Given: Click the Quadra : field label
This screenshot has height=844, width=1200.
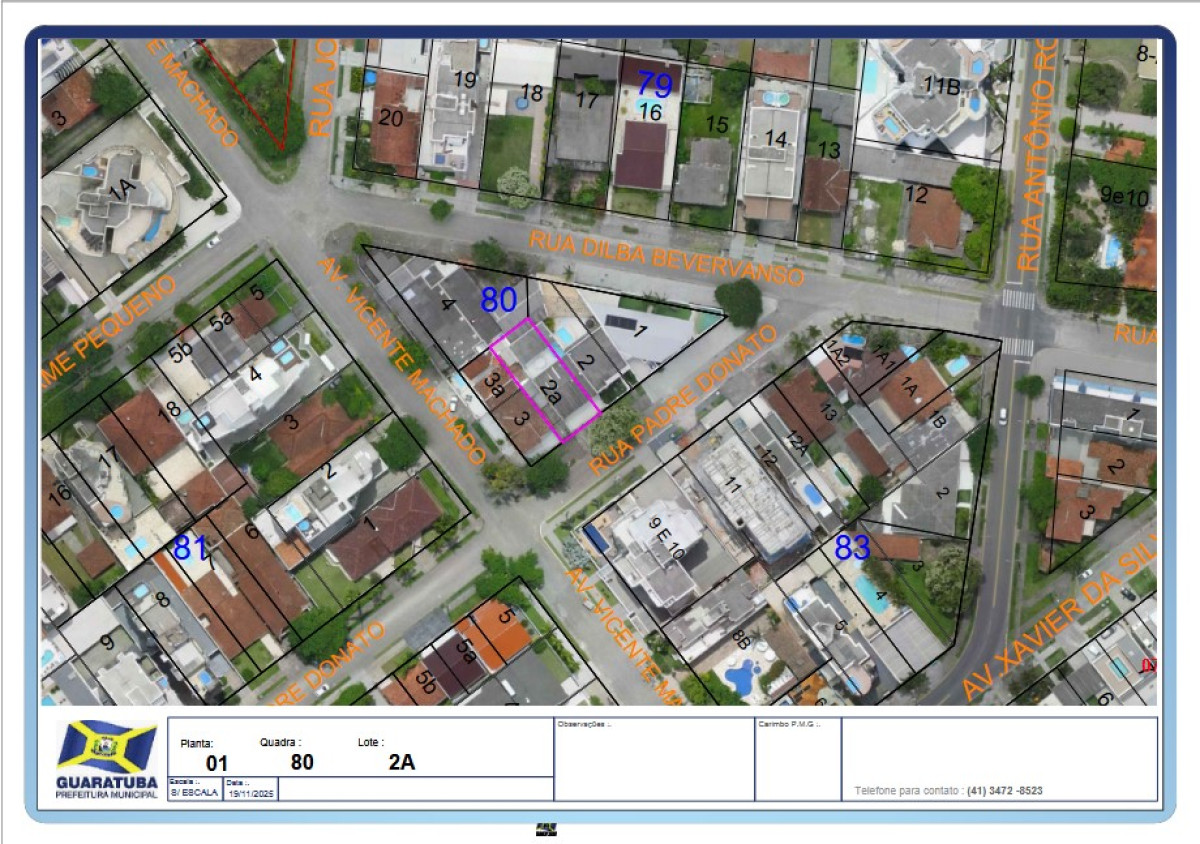Looking at the screenshot, I should coord(280,742).
